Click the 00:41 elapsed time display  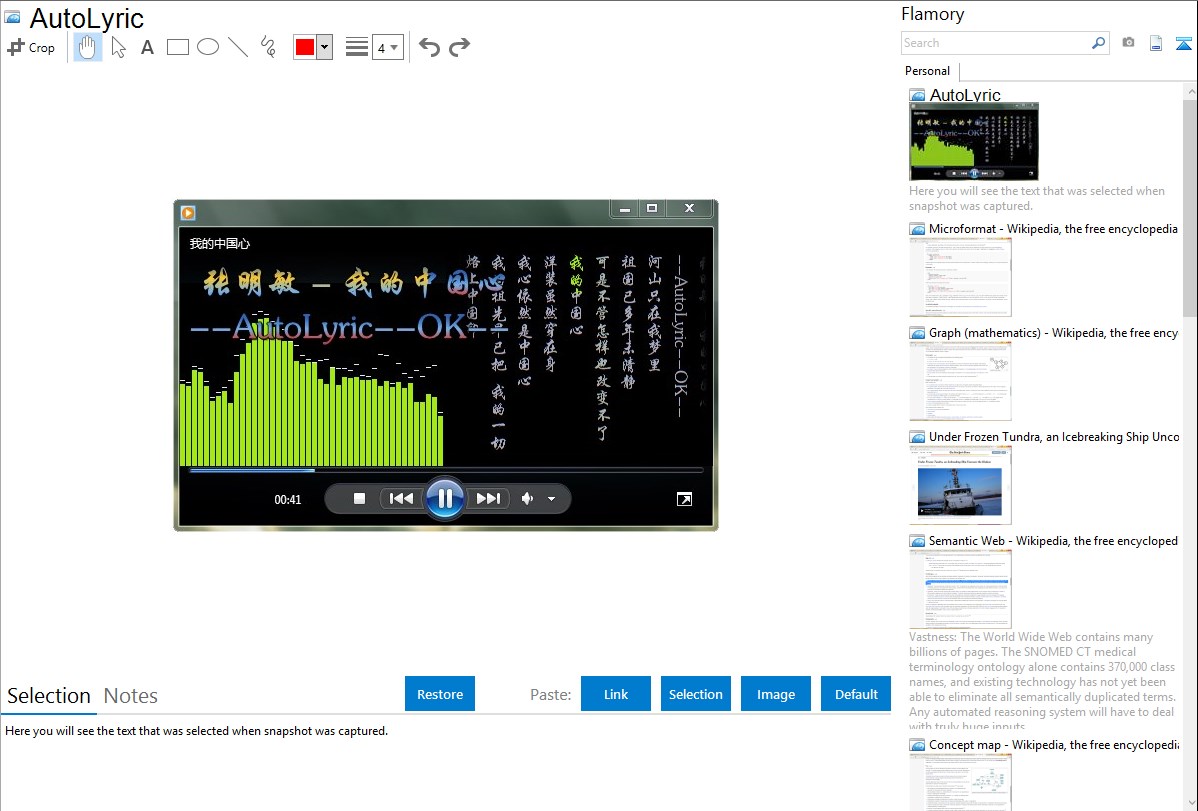pyautogui.click(x=288, y=500)
